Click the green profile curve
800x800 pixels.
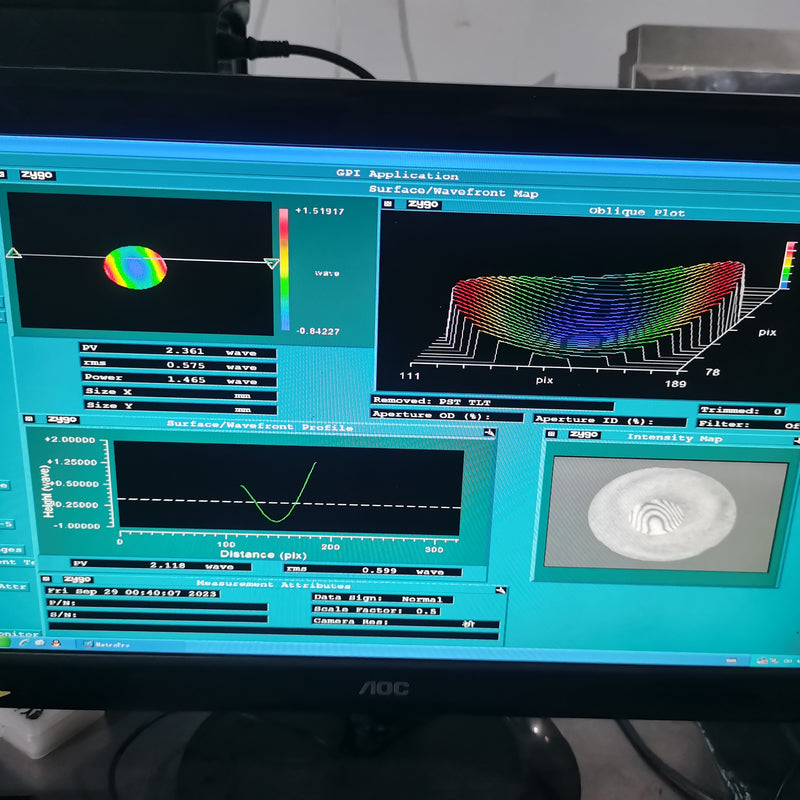[279, 492]
